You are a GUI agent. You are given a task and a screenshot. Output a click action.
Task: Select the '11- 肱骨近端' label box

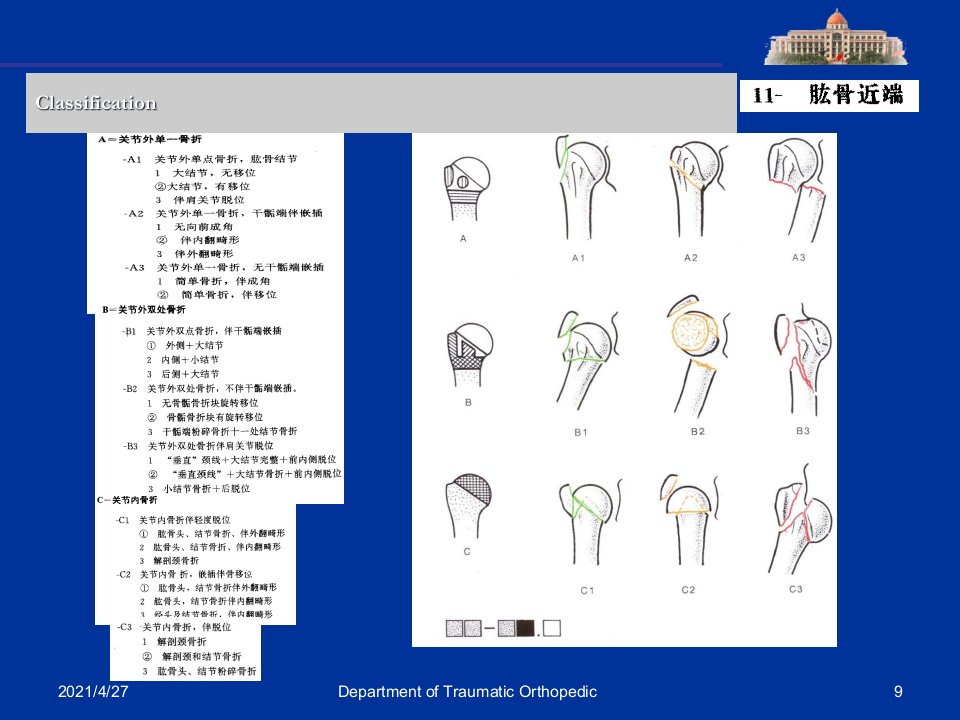tap(829, 96)
